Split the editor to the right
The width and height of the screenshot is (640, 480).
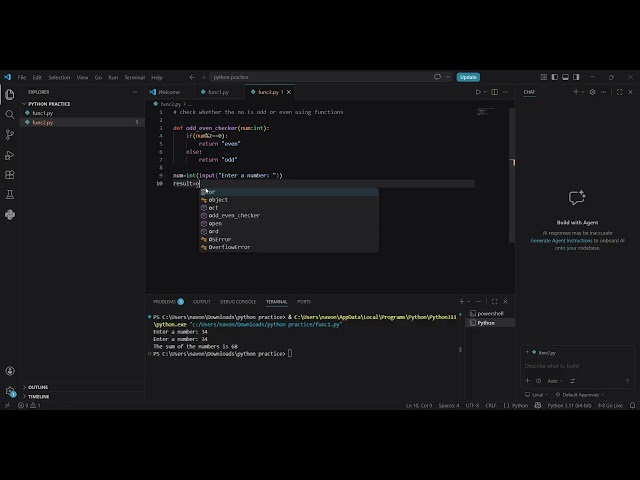coord(495,92)
